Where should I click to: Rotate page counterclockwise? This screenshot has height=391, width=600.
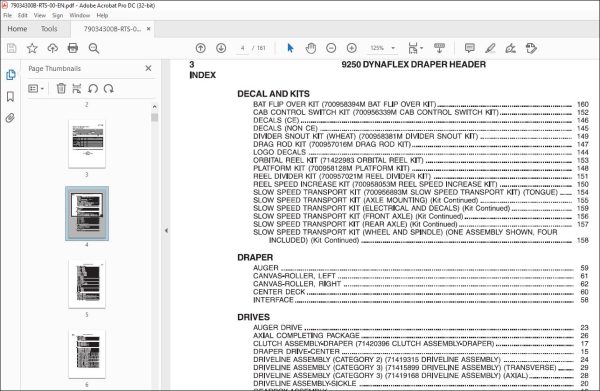93,89
